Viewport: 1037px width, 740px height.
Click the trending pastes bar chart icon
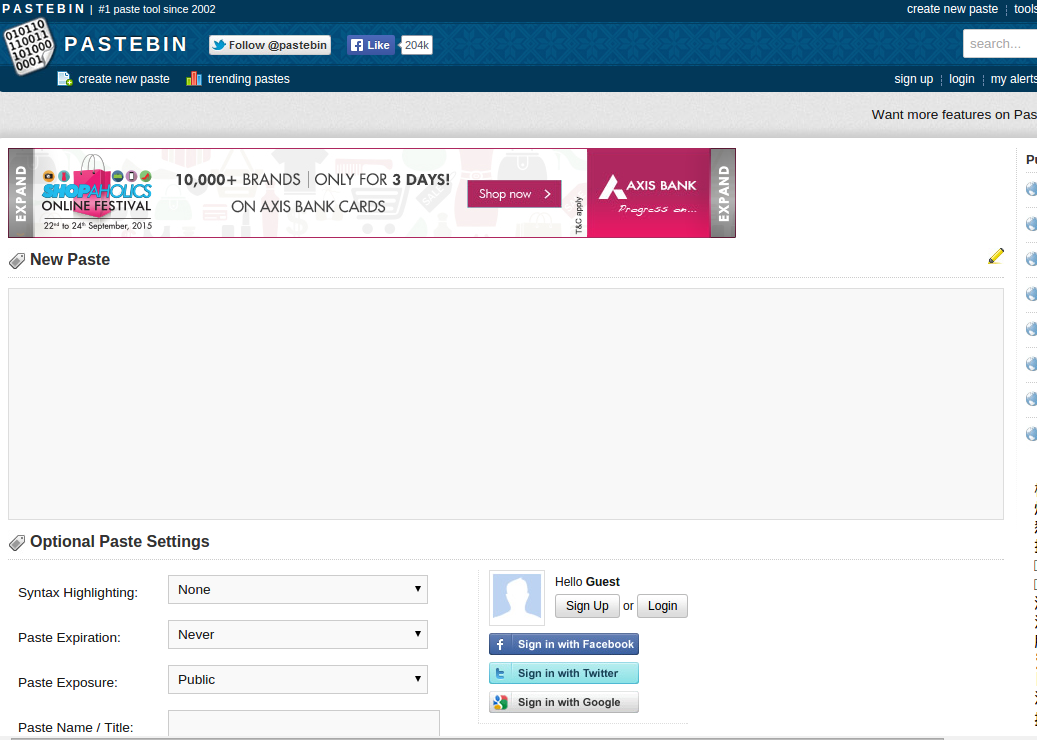coord(194,79)
